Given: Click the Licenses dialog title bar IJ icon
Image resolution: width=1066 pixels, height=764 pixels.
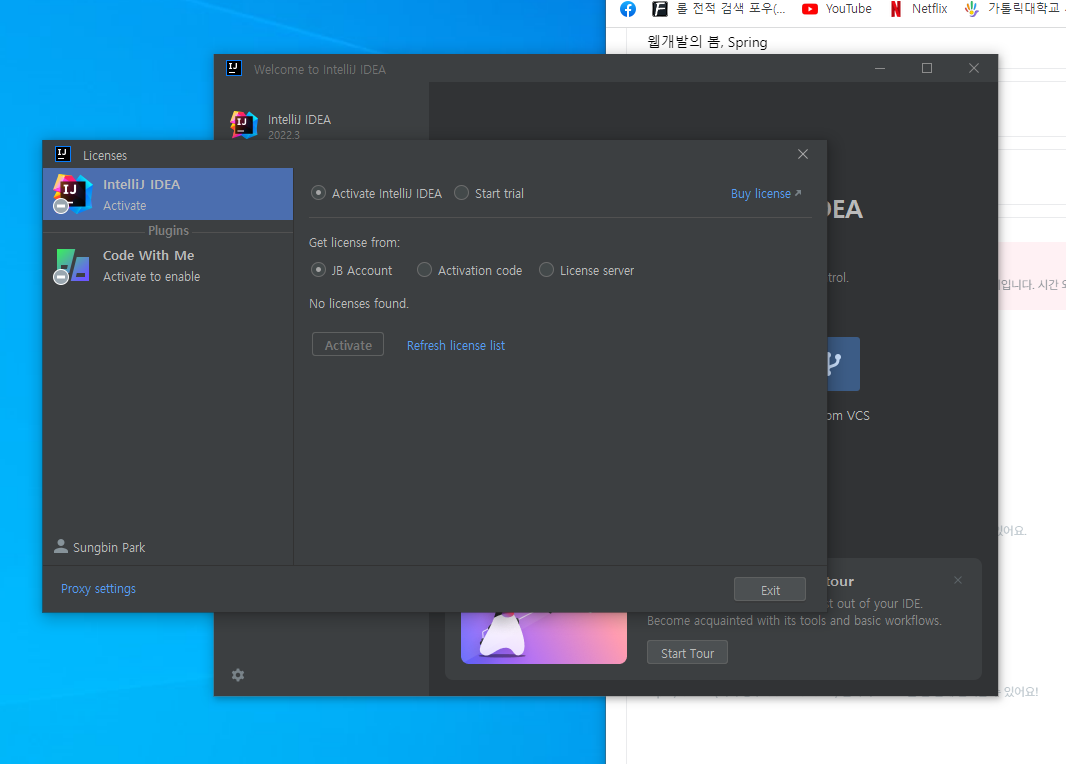Looking at the screenshot, I should tap(63, 154).
